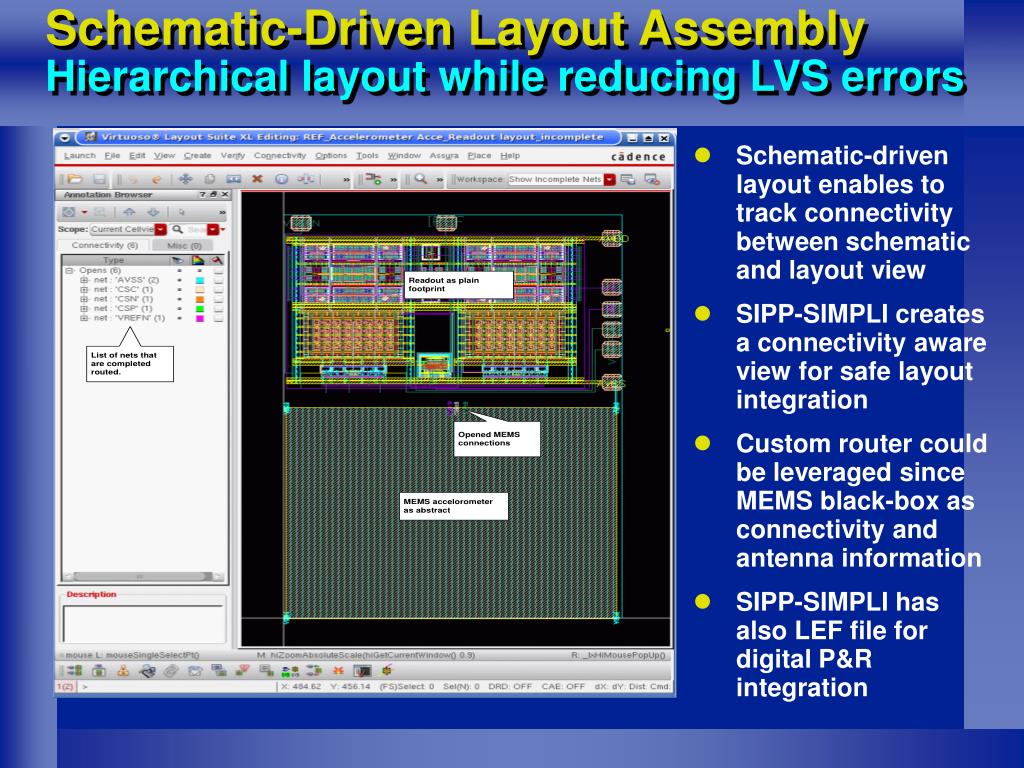Open the Annotation Browser search field dropdown
This screenshot has height=768, width=1024.
tap(213, 229)
